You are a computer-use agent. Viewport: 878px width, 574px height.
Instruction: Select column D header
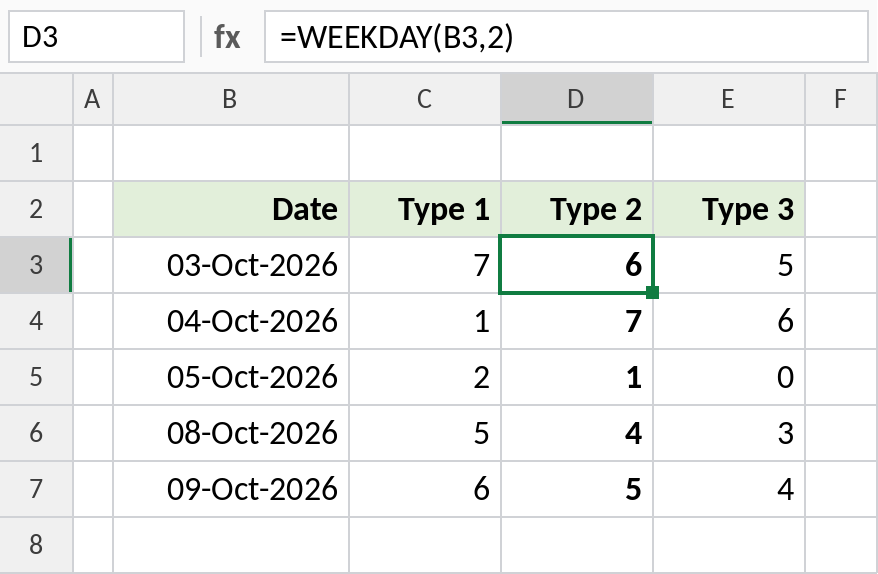point(577,99)
